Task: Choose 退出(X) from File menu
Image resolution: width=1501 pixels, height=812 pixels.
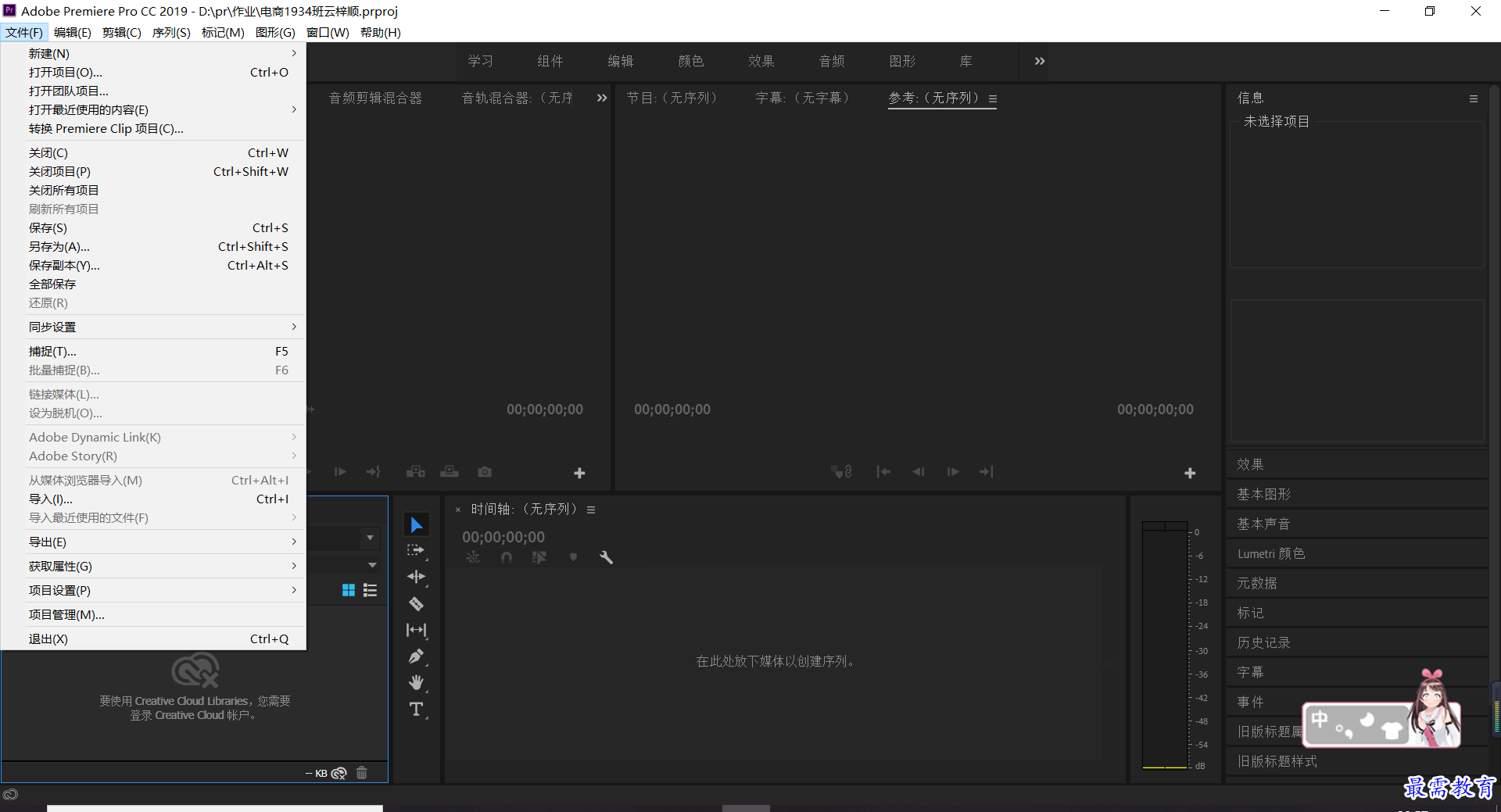Action: click(153, 639)
